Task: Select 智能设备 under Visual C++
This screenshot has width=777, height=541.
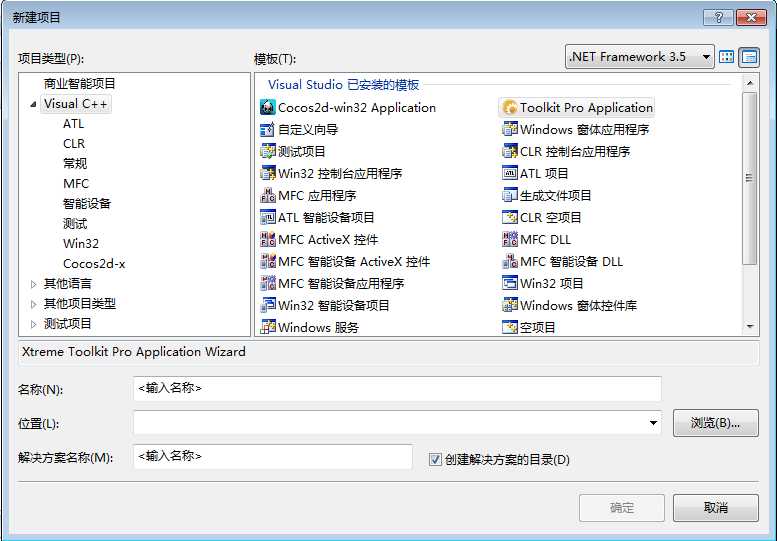Action: 87,204
